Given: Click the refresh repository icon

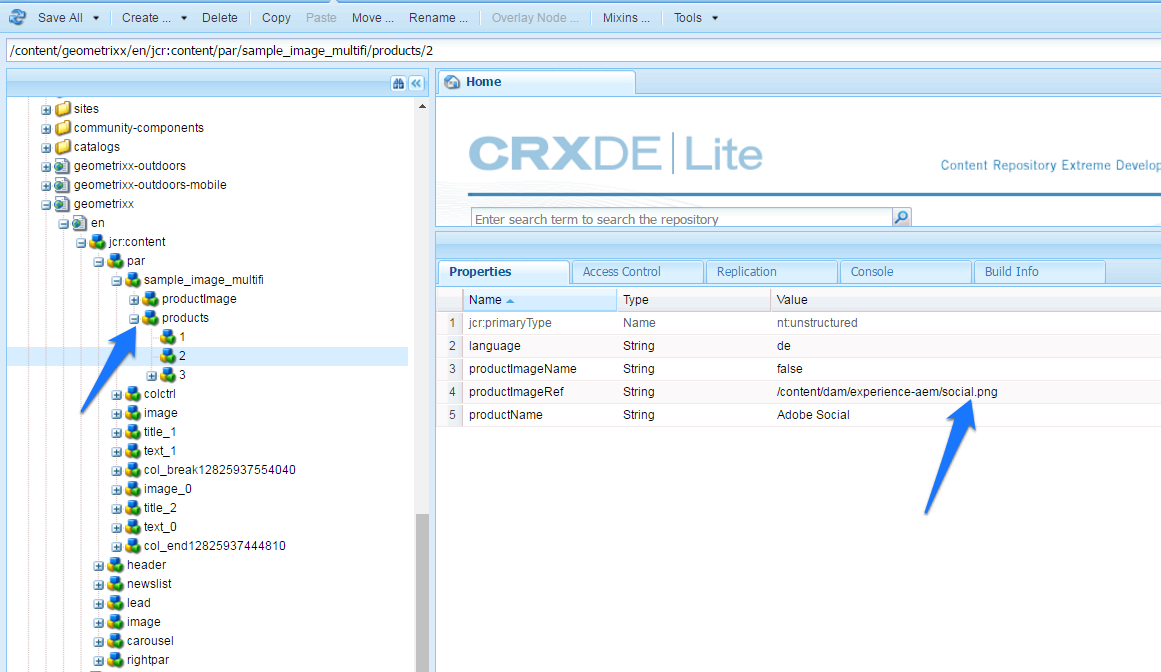Looking at the screenshot, I should [17, 17].
